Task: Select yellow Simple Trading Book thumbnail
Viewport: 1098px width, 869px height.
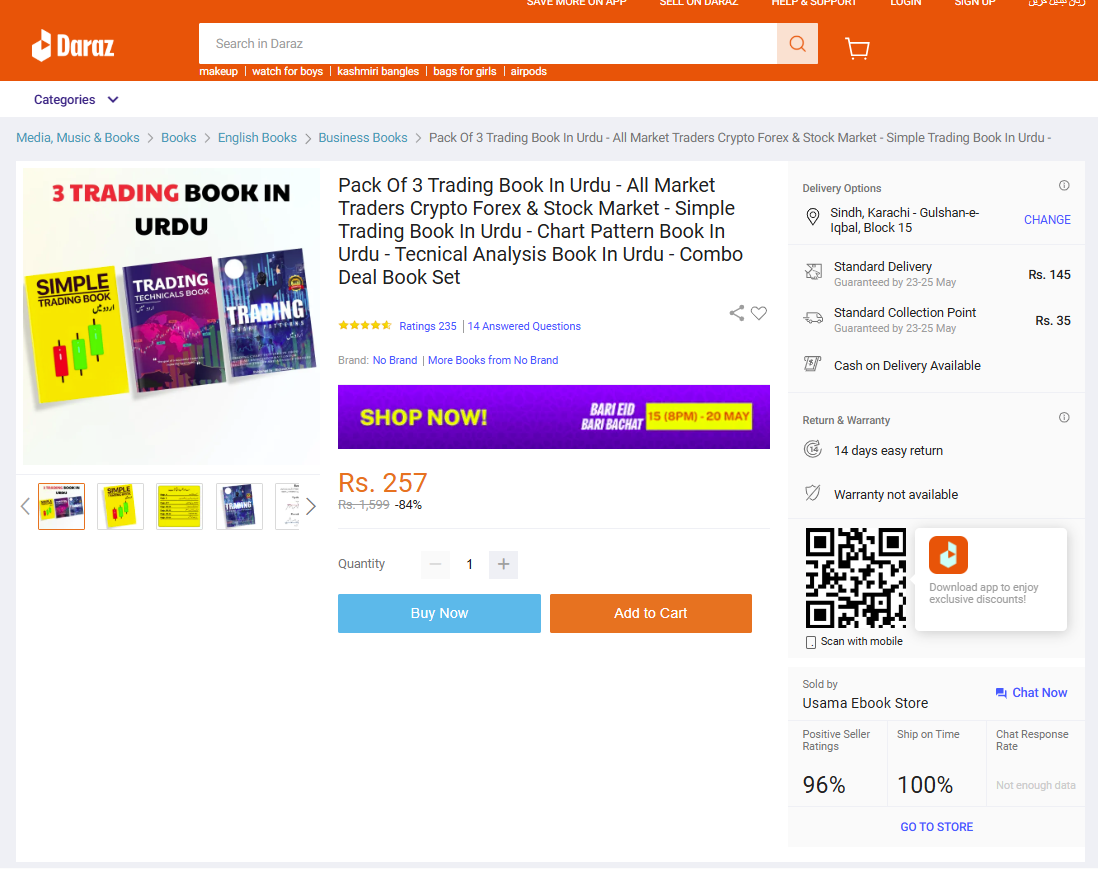Action: (120, 506)
